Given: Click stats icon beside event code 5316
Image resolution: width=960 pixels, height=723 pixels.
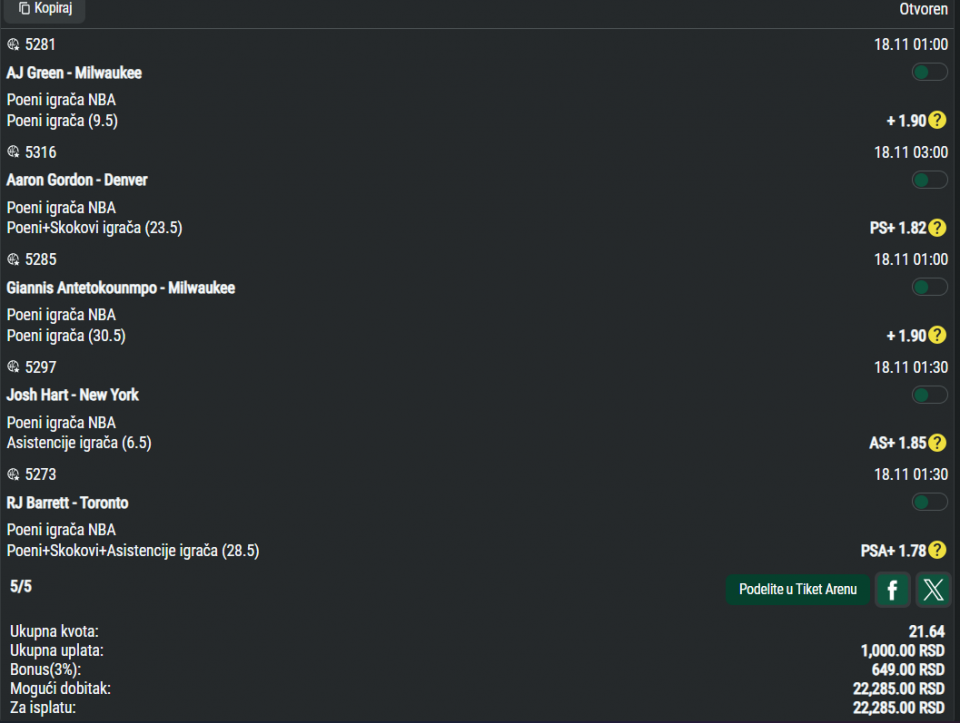Looking at the screenshot, I should 14,152.
